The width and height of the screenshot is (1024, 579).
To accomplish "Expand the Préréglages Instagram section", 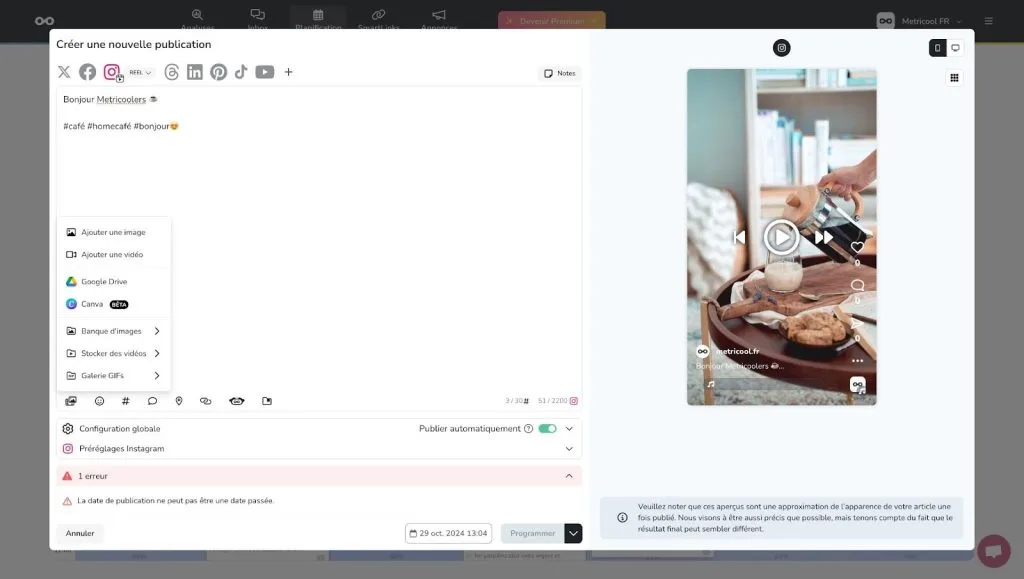I will click(x=569, y=449).
